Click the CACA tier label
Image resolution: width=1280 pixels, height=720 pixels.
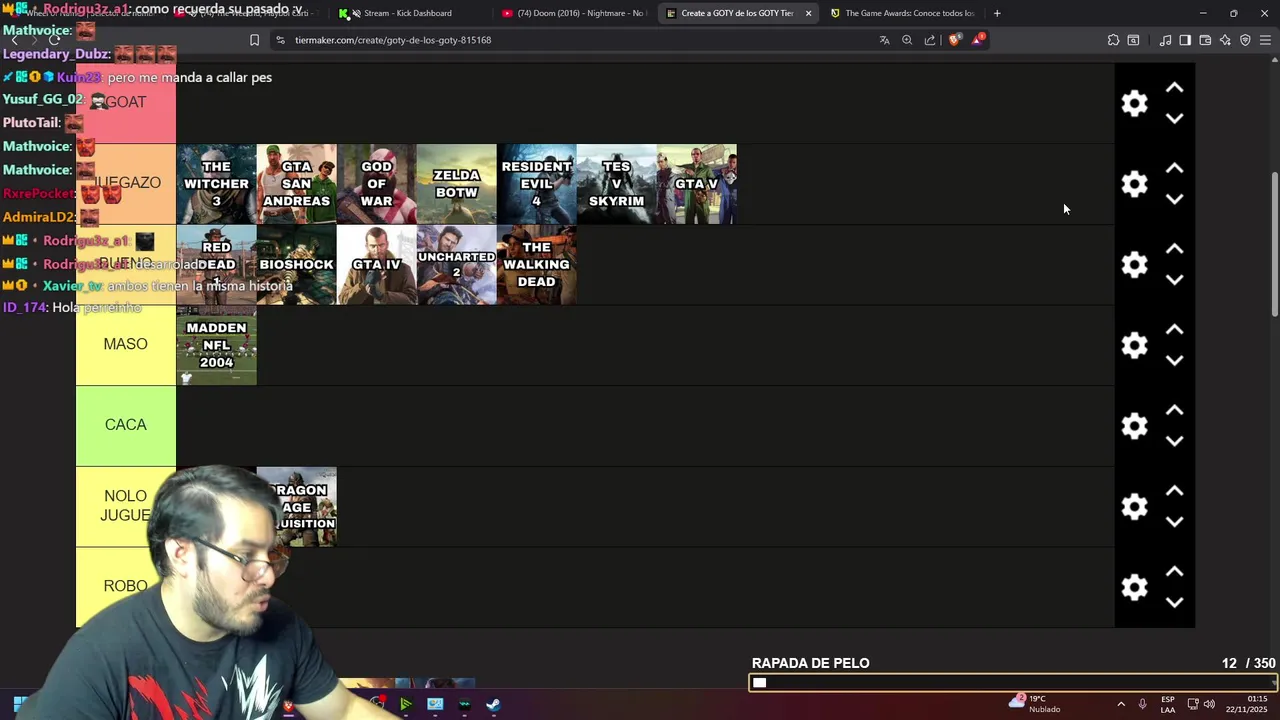click(x=126, y=425)
